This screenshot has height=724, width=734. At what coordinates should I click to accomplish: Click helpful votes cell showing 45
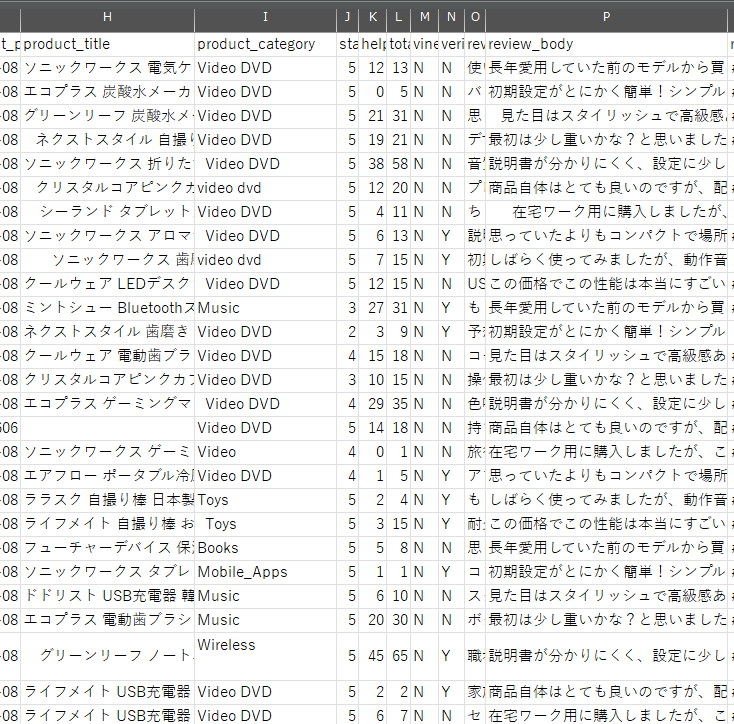click(x=373, y=656)
